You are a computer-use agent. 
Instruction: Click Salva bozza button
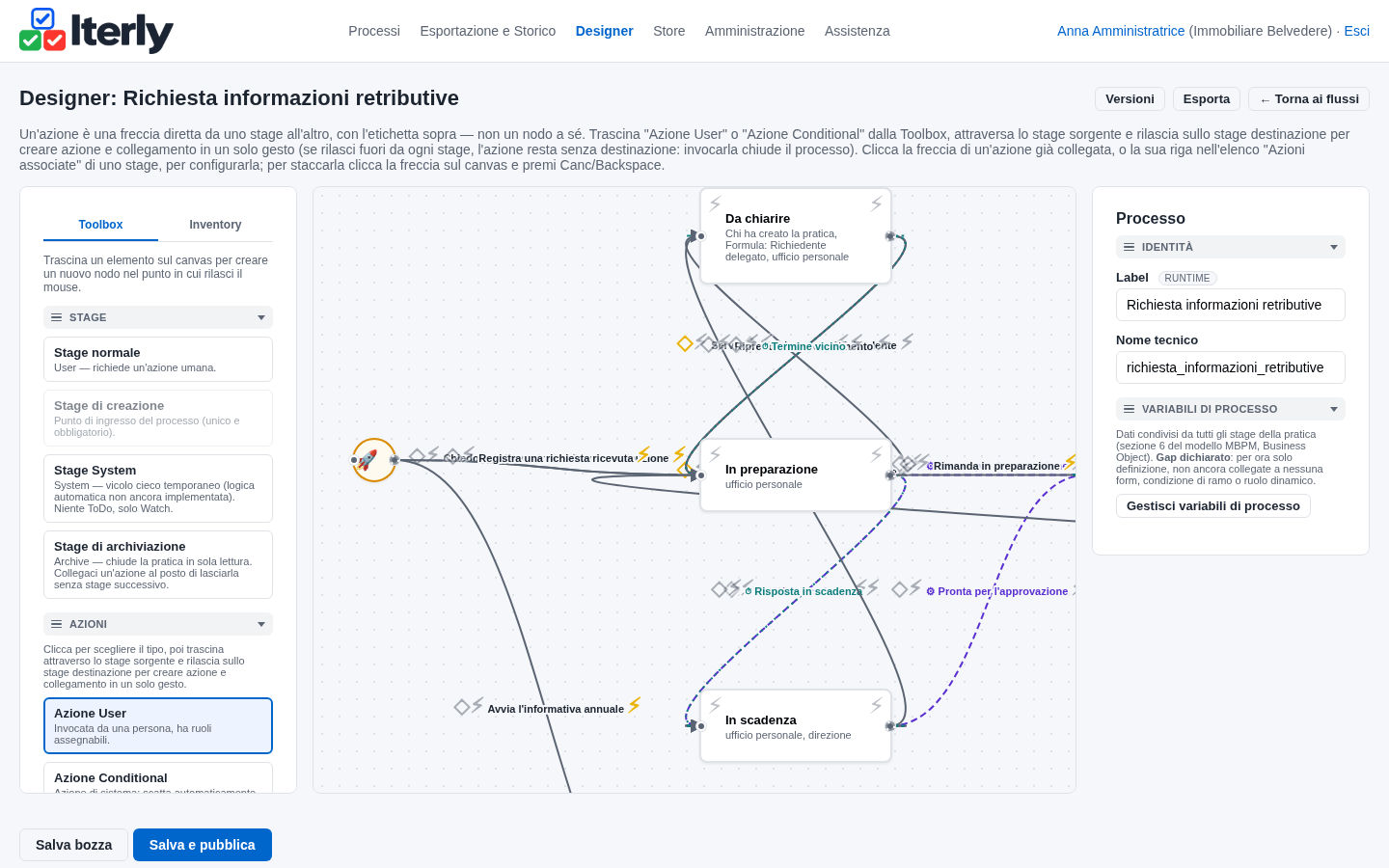pos(73,845)
